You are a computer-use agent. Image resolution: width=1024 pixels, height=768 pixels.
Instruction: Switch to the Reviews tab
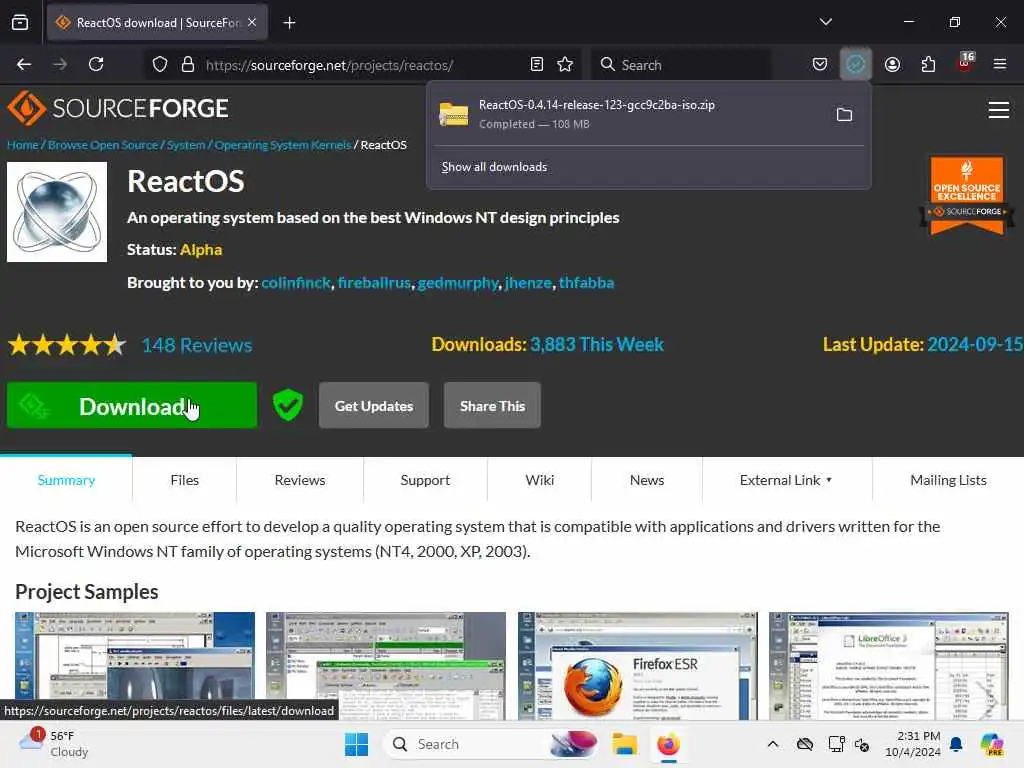[300, 480]
